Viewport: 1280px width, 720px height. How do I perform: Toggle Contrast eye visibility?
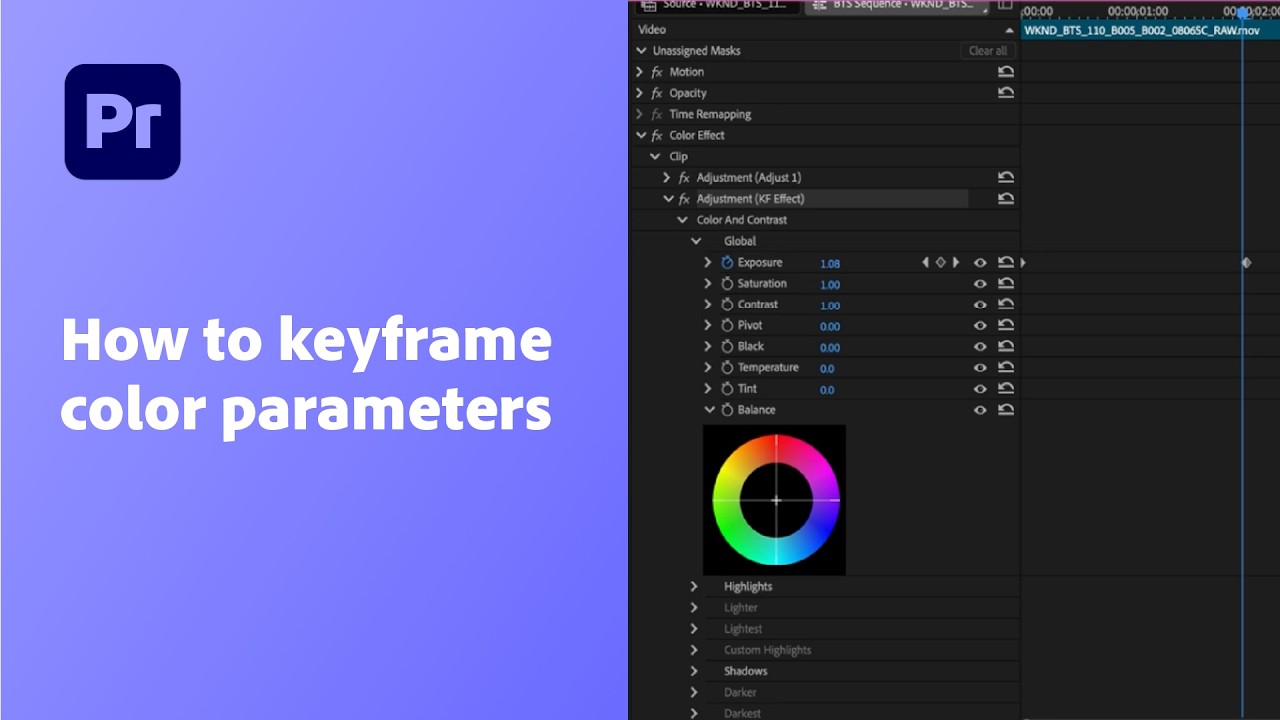click(980, 305)
